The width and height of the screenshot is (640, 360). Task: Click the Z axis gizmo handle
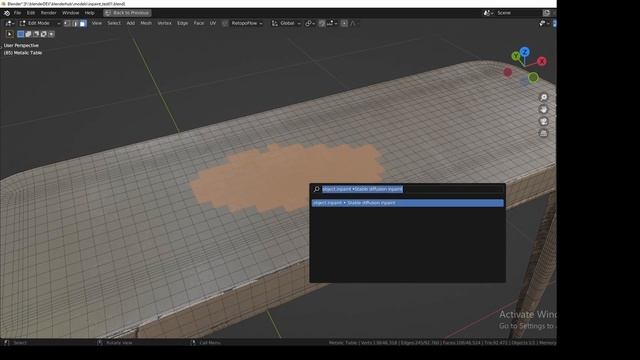(525, 52)
